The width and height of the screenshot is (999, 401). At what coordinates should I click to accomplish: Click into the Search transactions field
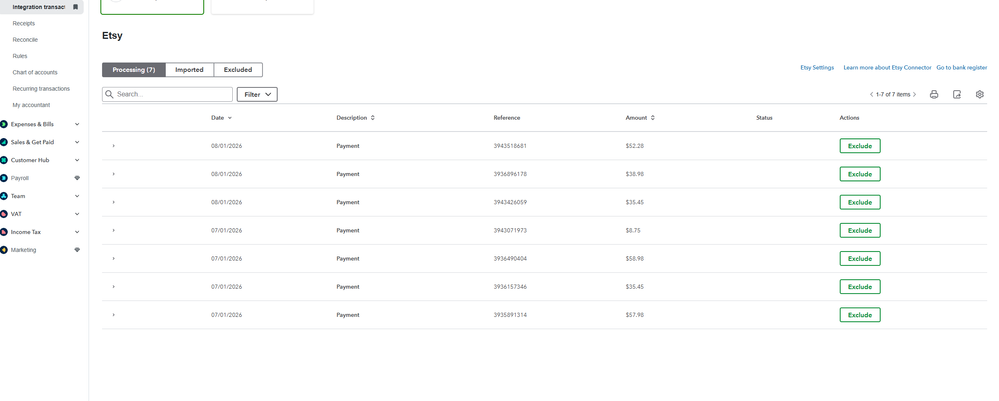[172, 94]
